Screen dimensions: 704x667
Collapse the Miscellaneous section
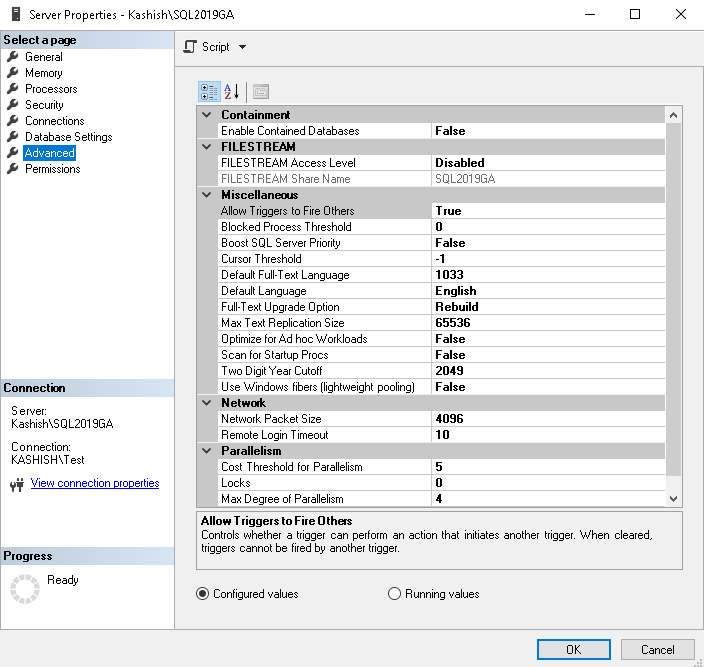(x=207, y=195)
